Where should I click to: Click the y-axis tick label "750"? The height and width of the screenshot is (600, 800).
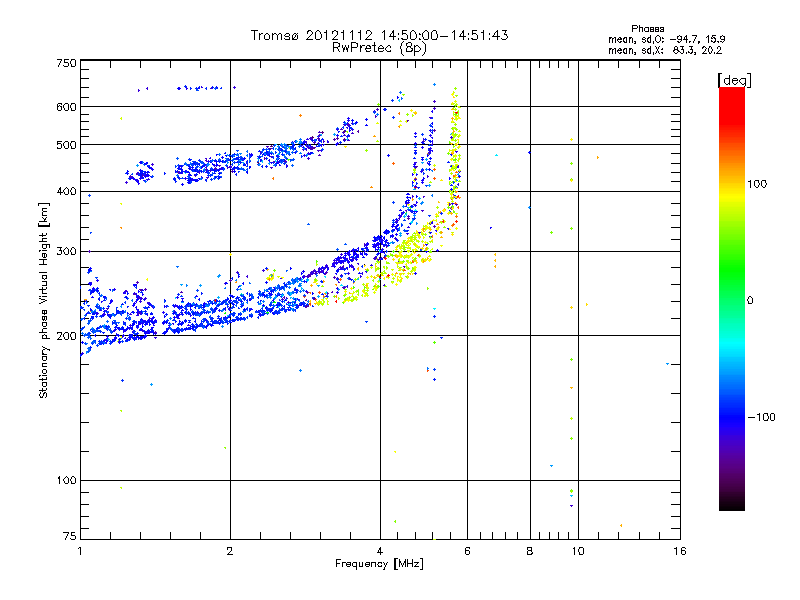pyautogui.click(x=66, y=63)
